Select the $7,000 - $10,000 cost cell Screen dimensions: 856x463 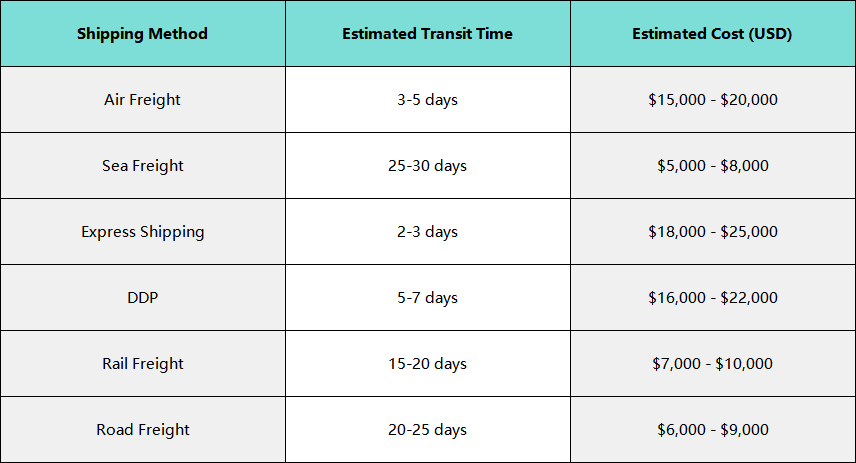pos(712,364)
